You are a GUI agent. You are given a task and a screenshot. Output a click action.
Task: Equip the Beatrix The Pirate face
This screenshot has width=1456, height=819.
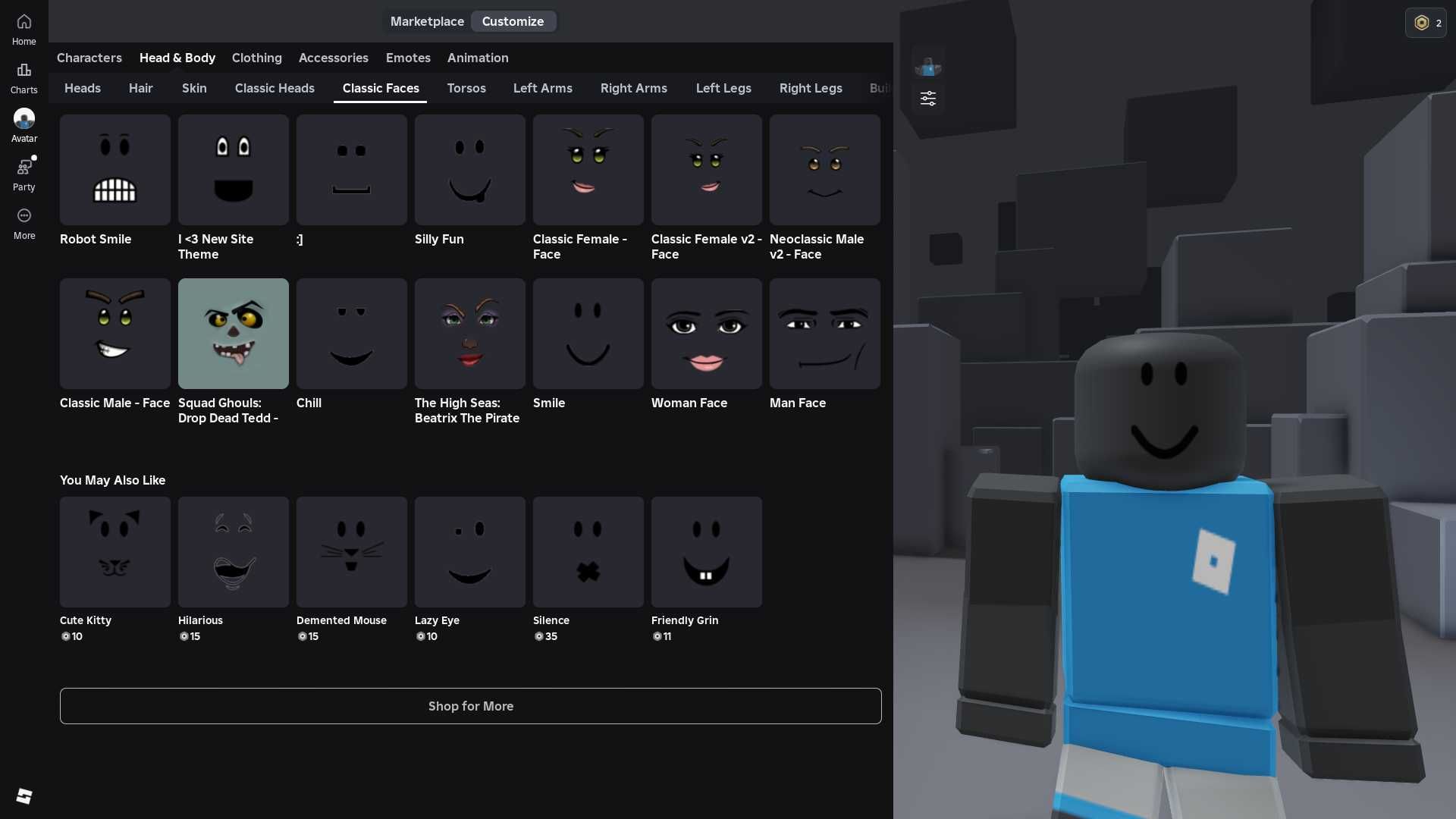[x=470, y=334]
